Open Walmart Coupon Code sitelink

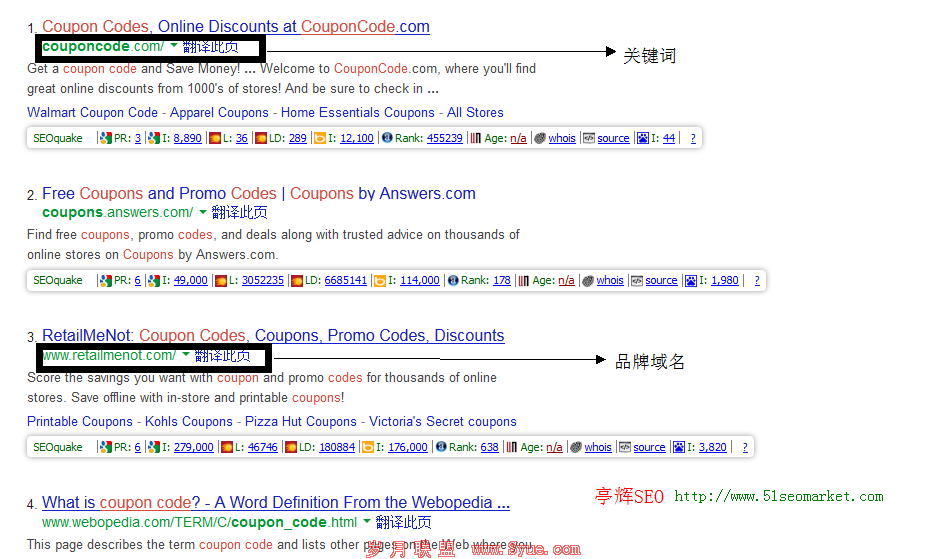(x=92, y=113)
